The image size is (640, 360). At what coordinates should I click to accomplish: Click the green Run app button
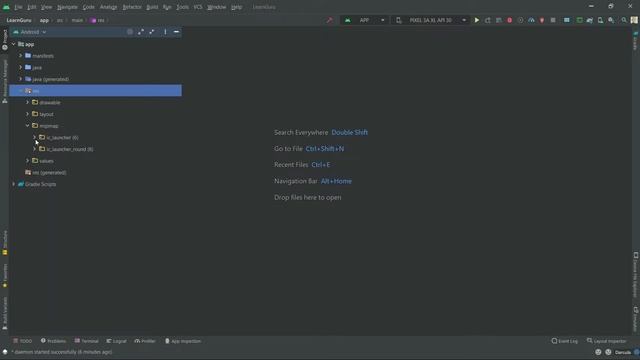coord(476,20)
